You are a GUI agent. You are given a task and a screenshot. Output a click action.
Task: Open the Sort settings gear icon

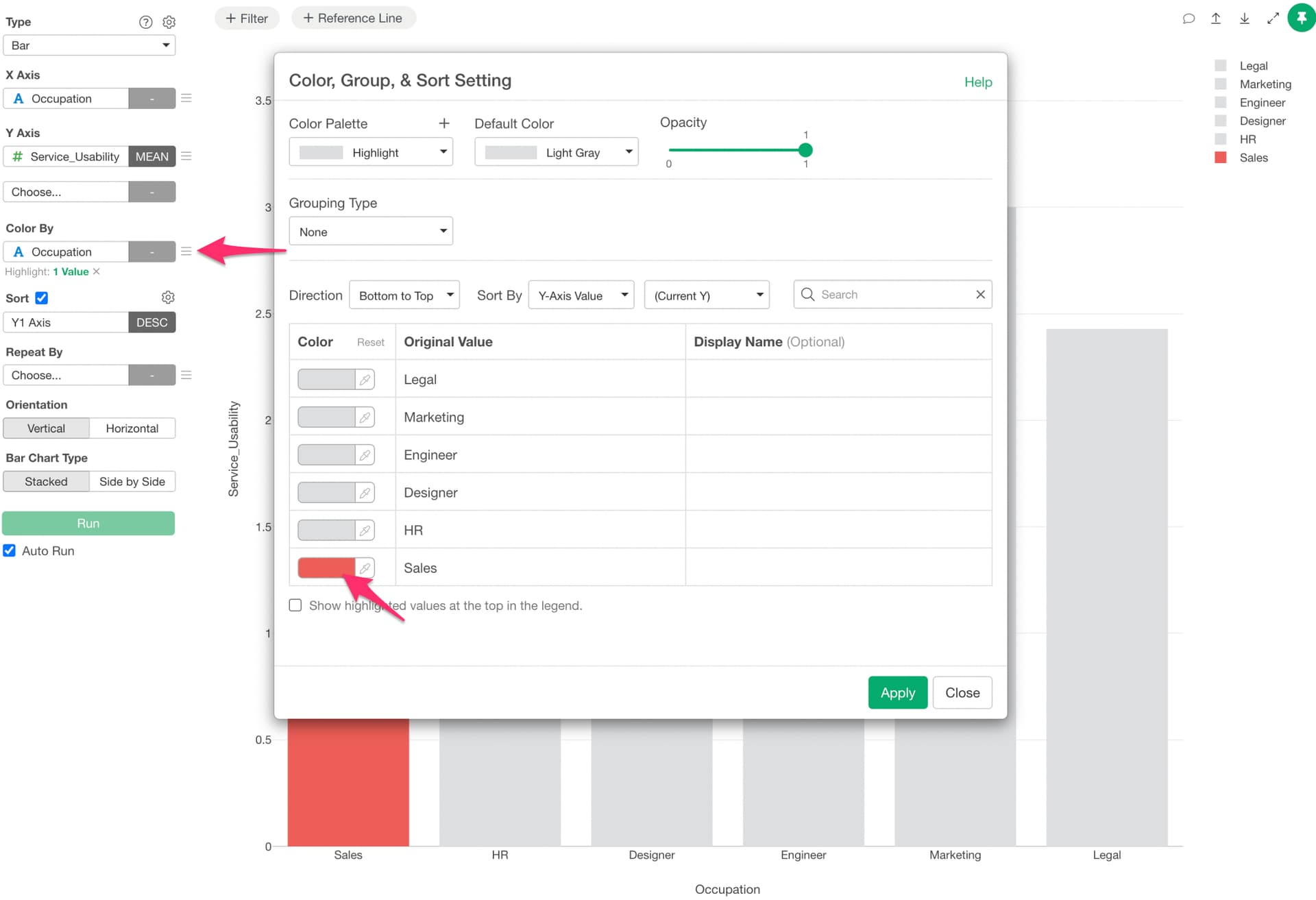pyautogui.click(x=168, y=297)
